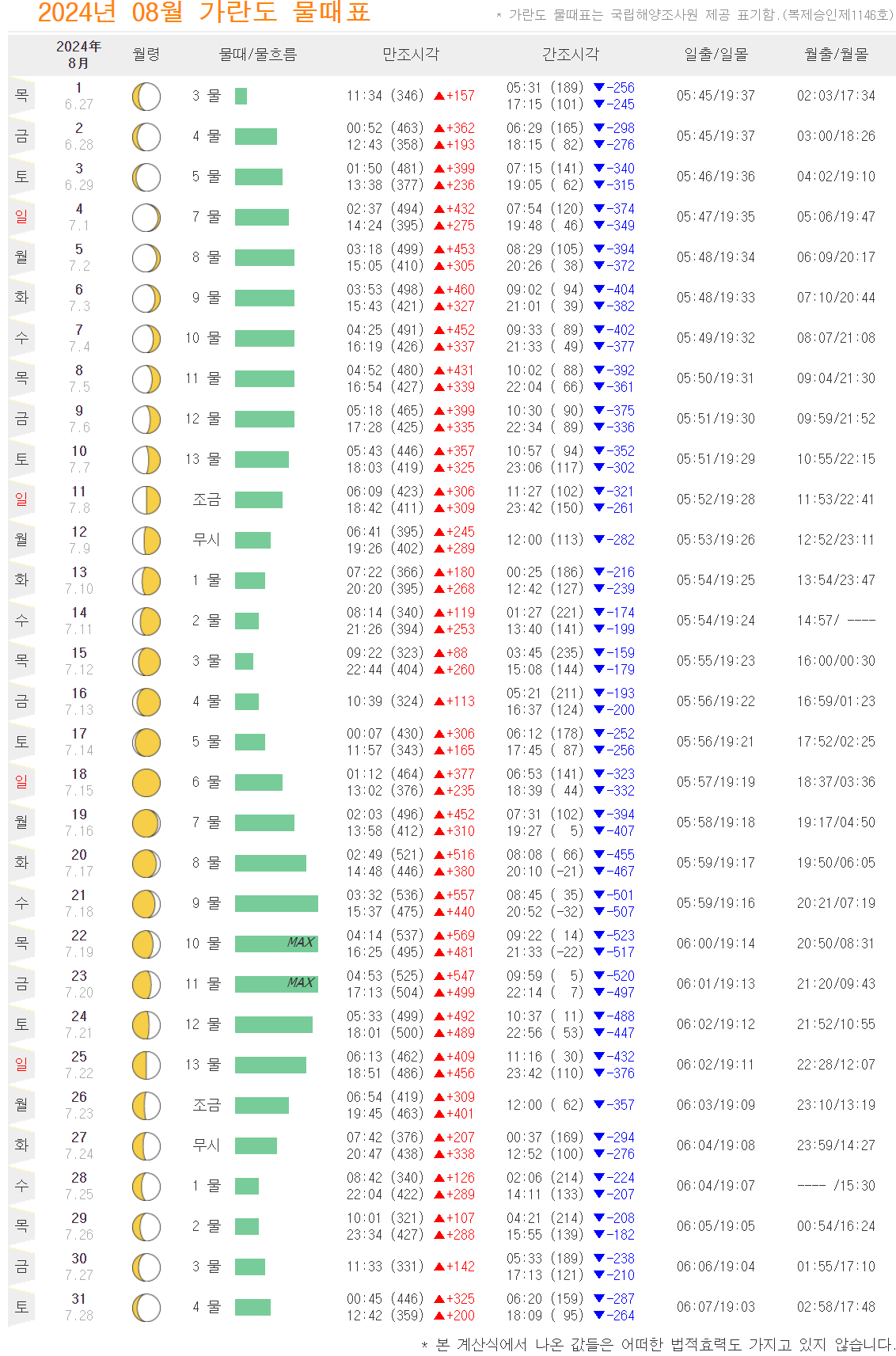Click the moon phase icon for August 26
Screen dimensions: 896x1356
point(146,1106)
